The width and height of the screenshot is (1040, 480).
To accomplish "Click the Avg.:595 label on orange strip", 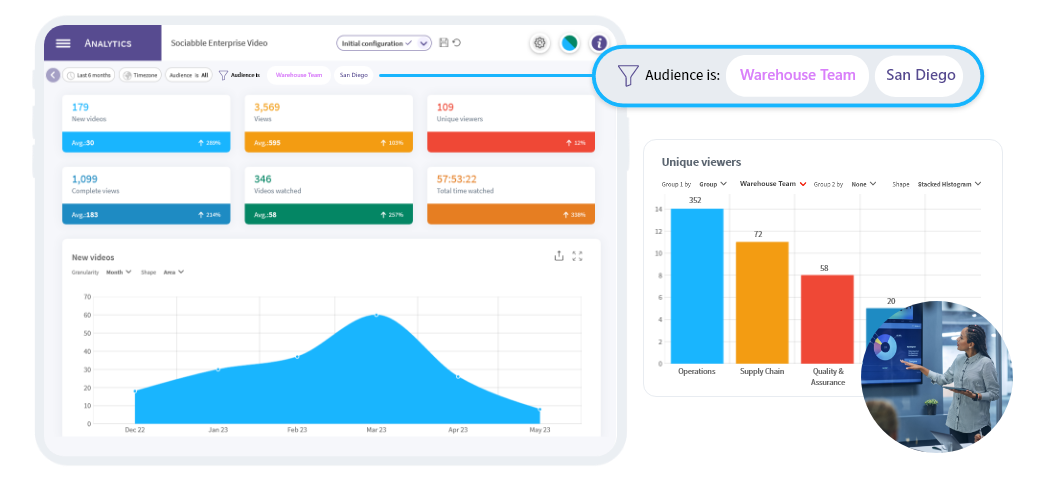I will (x=267, y=143).
